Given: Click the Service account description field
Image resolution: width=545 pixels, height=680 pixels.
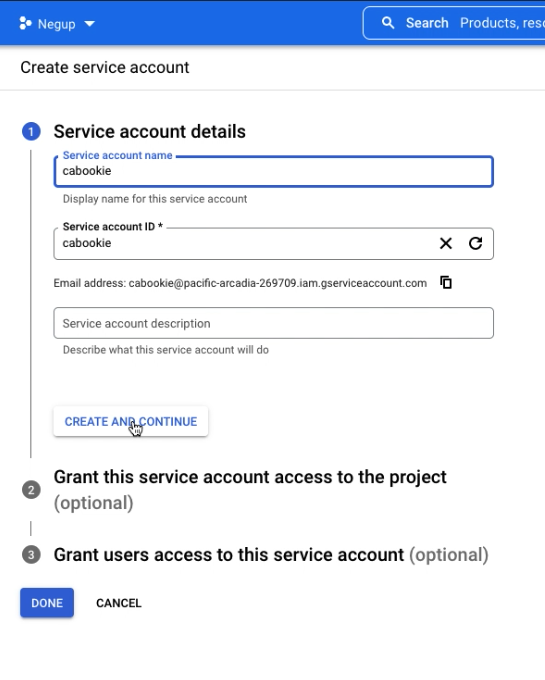Looking at the screenshot, I should 274,323.
